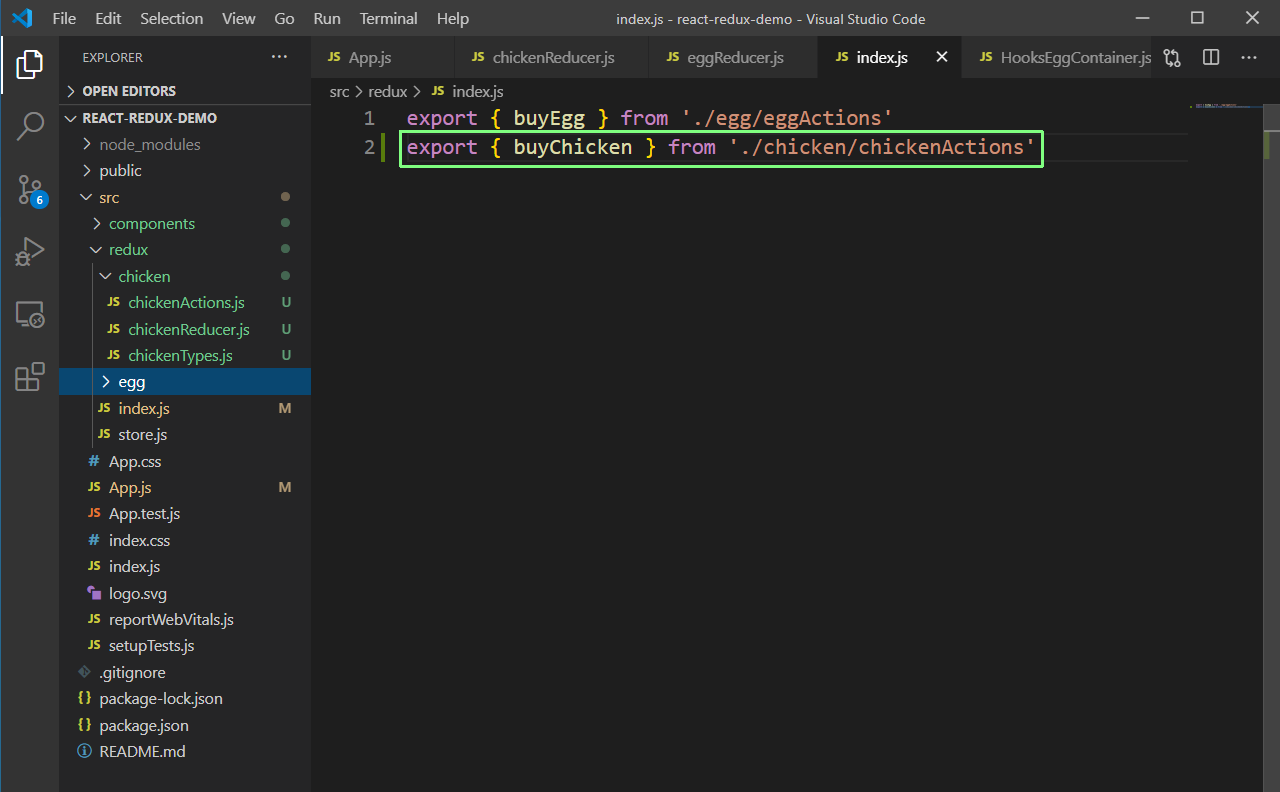Open the File menu
Screen dimensions: 1280x792
pos(64,18)
